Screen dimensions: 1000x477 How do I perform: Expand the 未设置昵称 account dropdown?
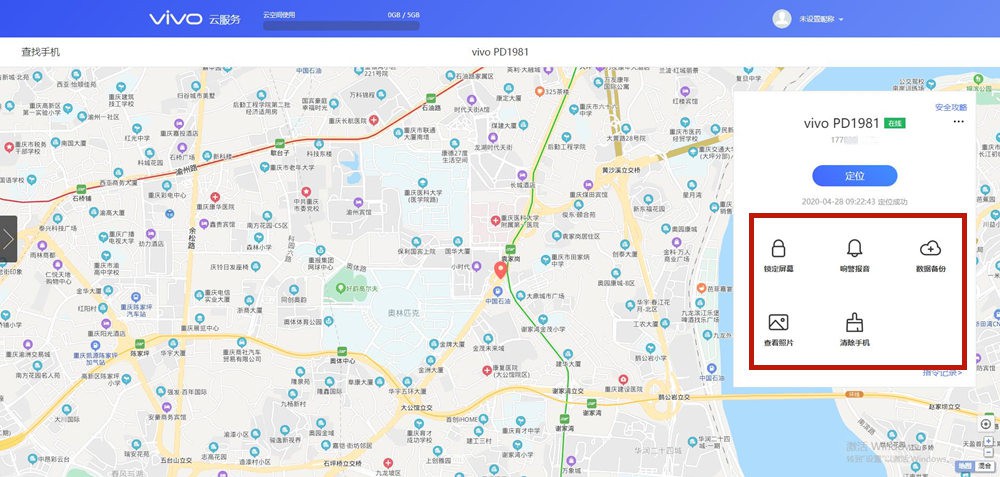[821, 19]
